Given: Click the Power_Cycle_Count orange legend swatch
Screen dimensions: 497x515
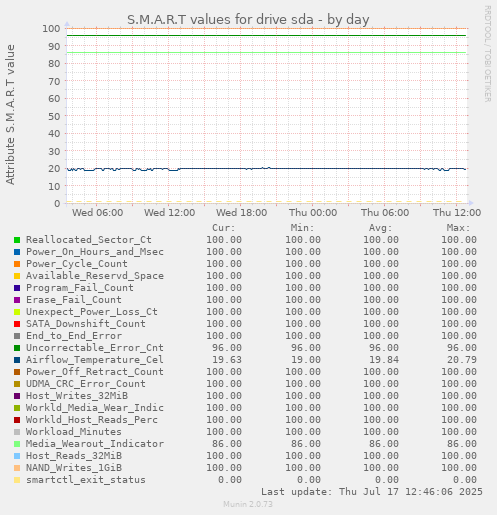Looking at the screenshot, I should point(17,264).
